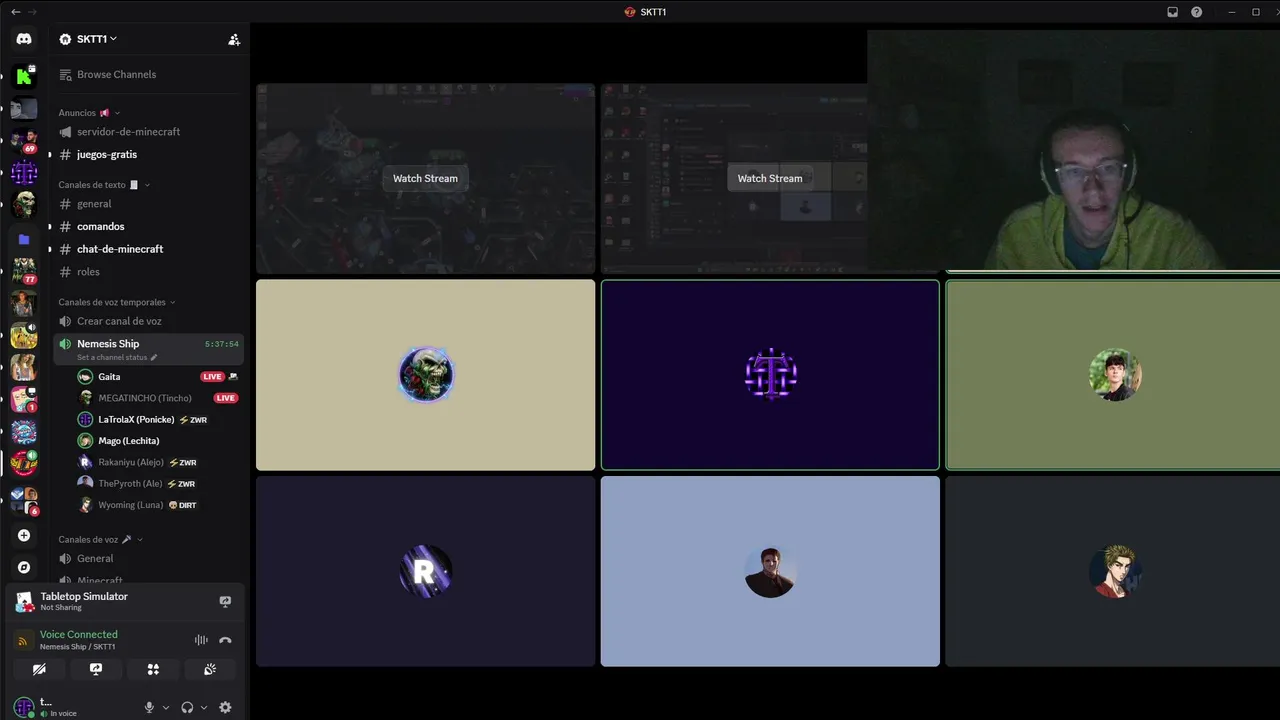Select user Wyoming (Luna)
Viewport: 1280px width, 720px height.
point(157,505)
